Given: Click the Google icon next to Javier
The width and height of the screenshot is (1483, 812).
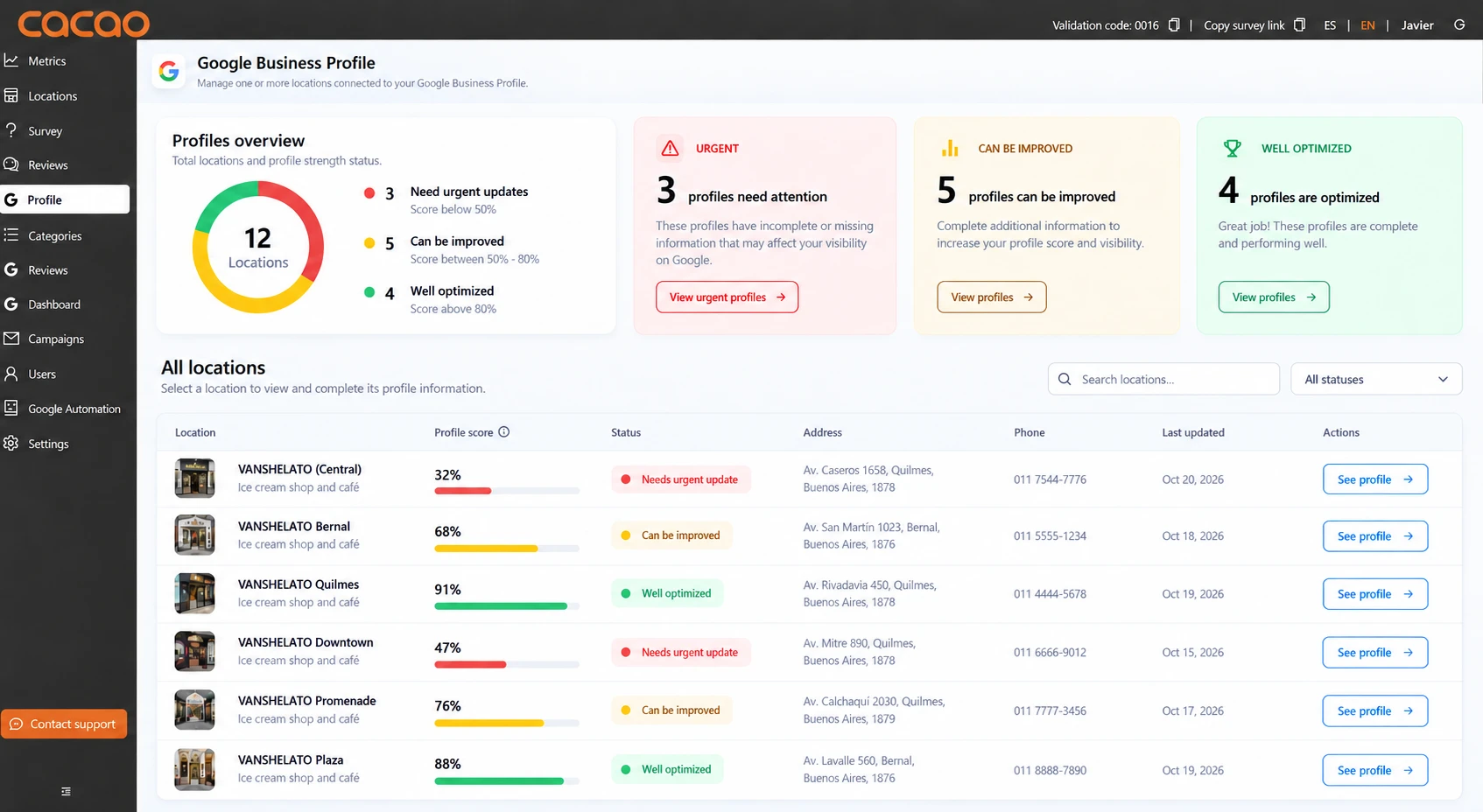Looking at the screenshot, I should pyautogui.click(x=1459, y=24).
